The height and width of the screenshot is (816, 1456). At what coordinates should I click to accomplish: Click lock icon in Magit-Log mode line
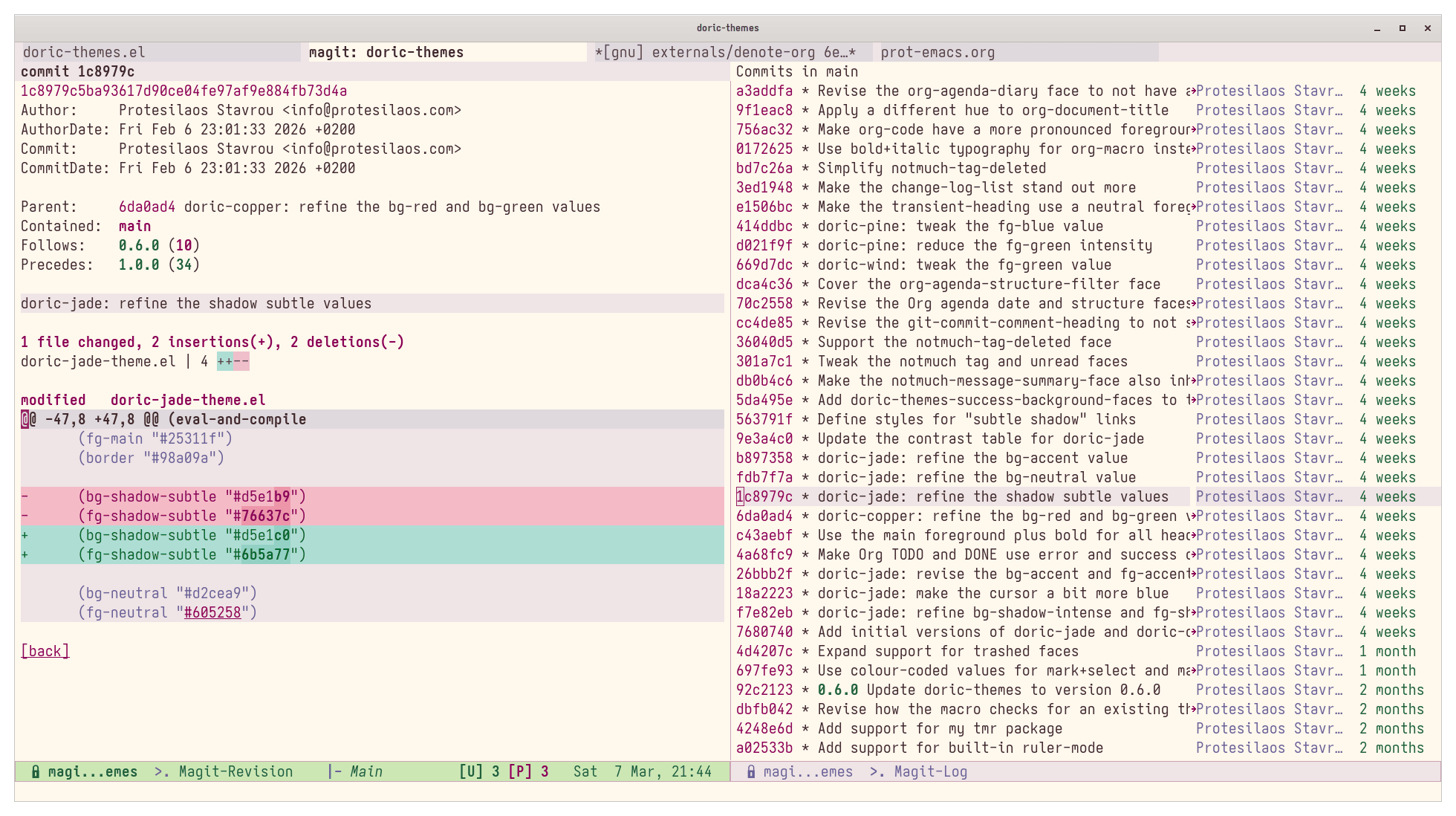[751, 771]
